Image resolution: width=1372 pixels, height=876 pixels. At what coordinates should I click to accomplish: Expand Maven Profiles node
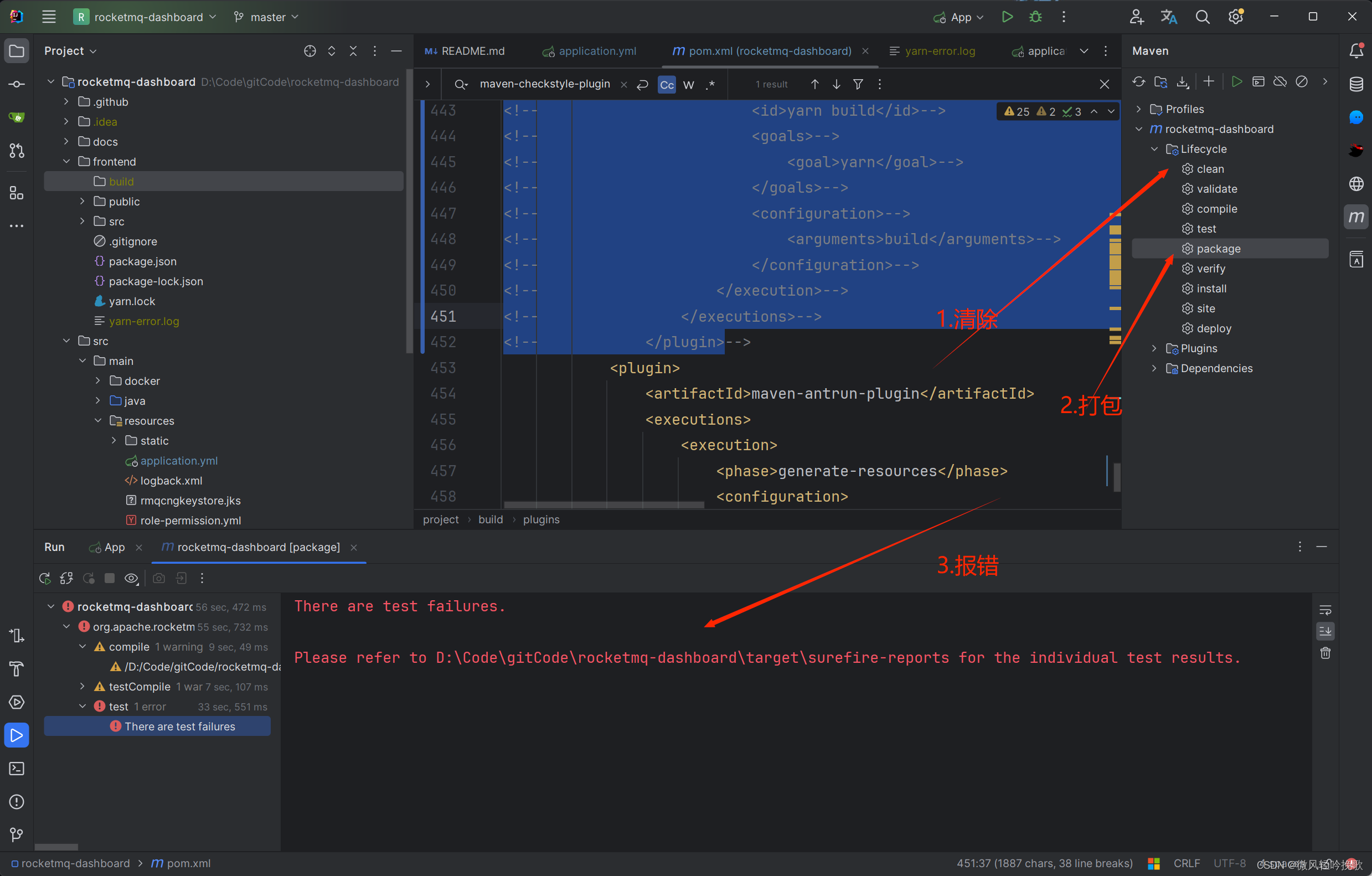pos(1139,109)
